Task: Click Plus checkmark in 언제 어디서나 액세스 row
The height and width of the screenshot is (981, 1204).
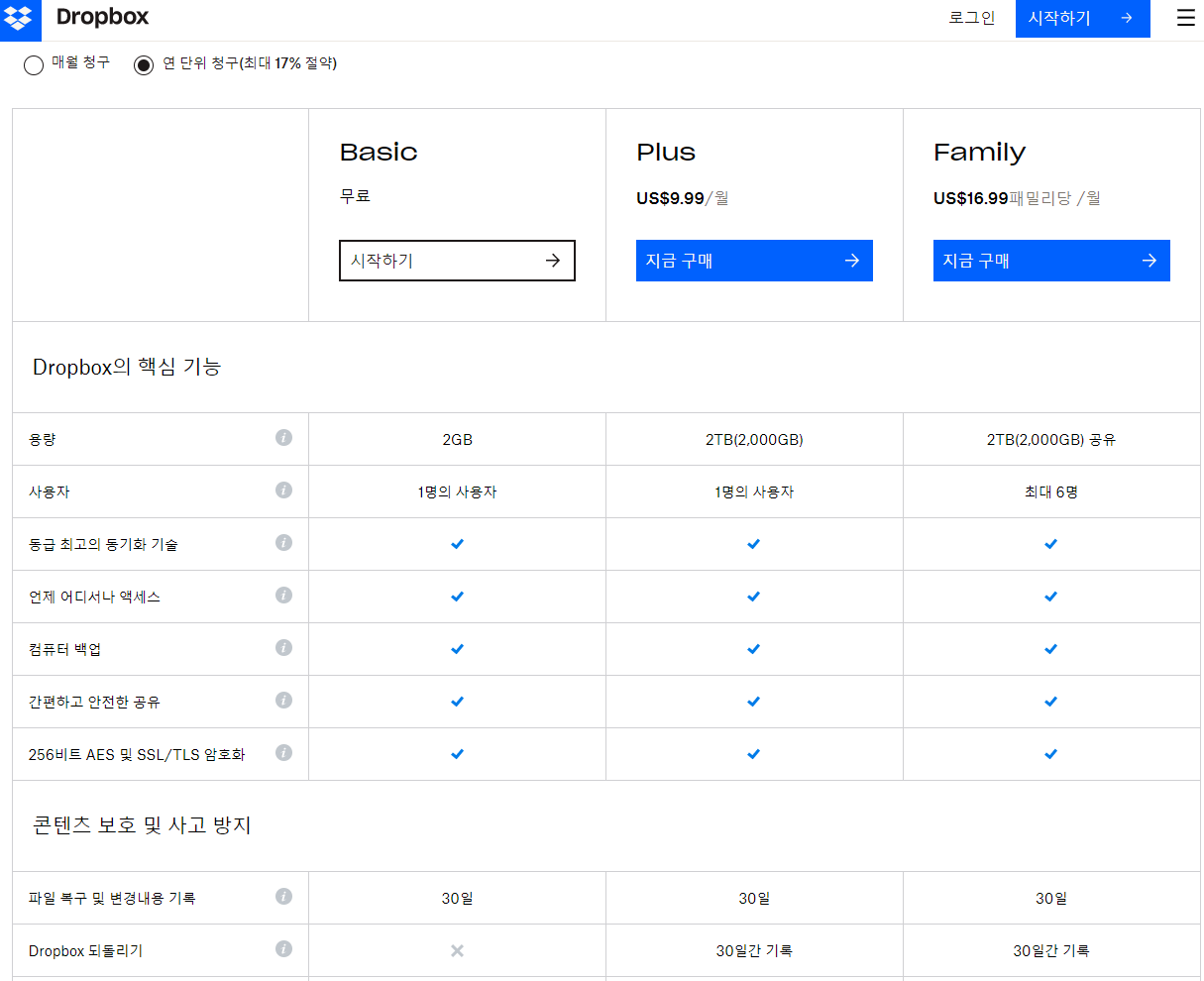Action: coord(754,597)
